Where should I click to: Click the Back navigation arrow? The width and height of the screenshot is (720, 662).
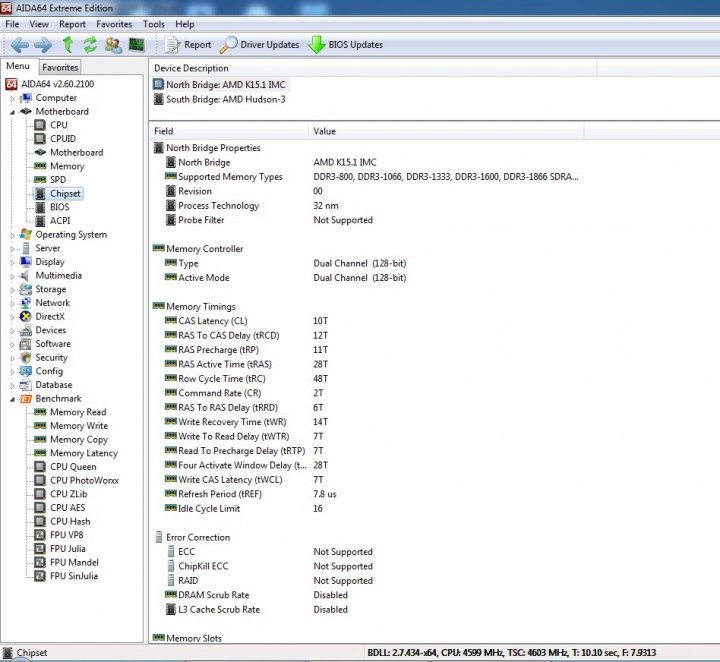click(19, 45)
